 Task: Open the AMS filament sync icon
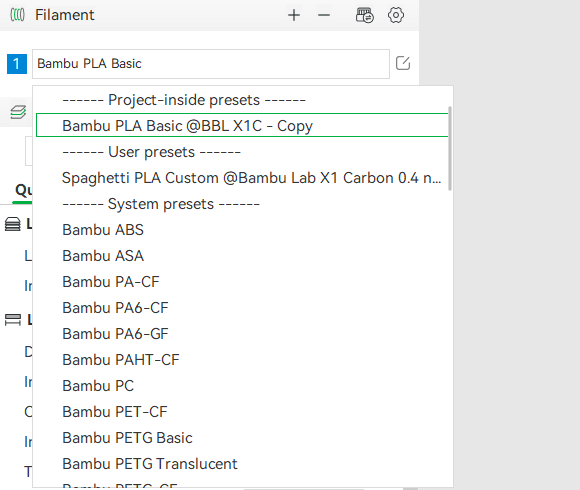[364, 15]
